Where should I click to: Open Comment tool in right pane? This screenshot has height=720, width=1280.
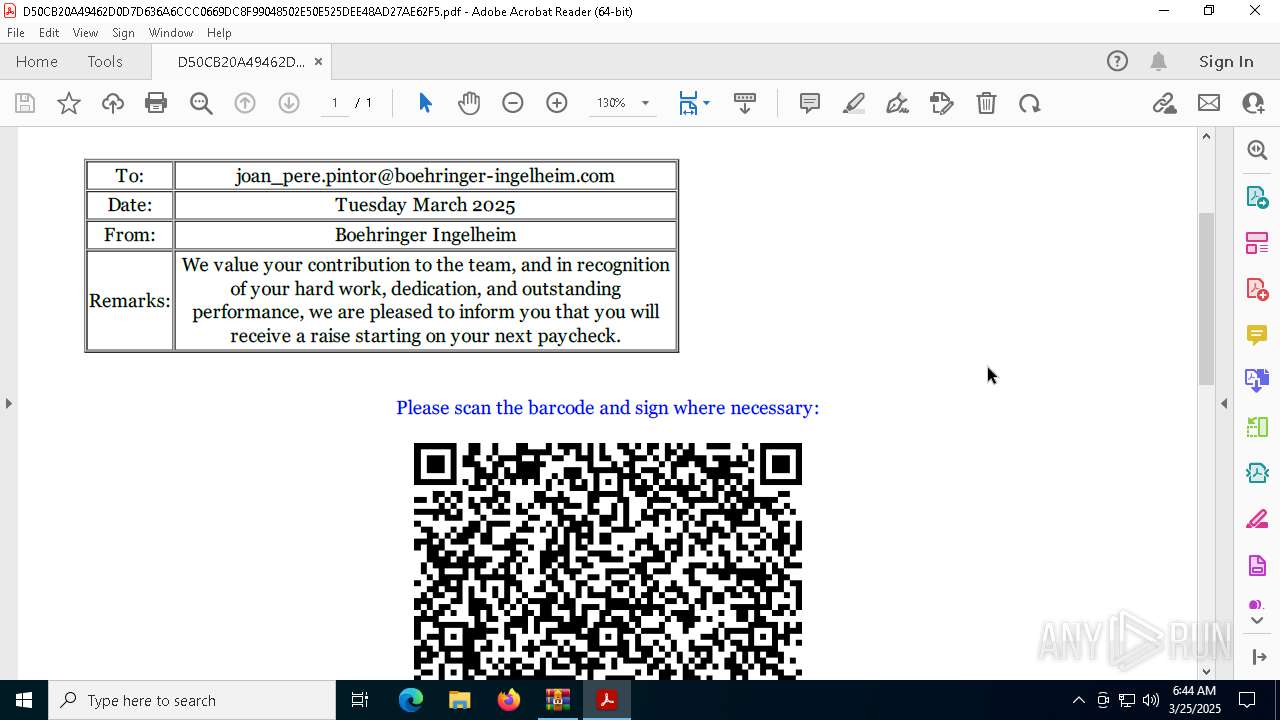click(1257, 335)
